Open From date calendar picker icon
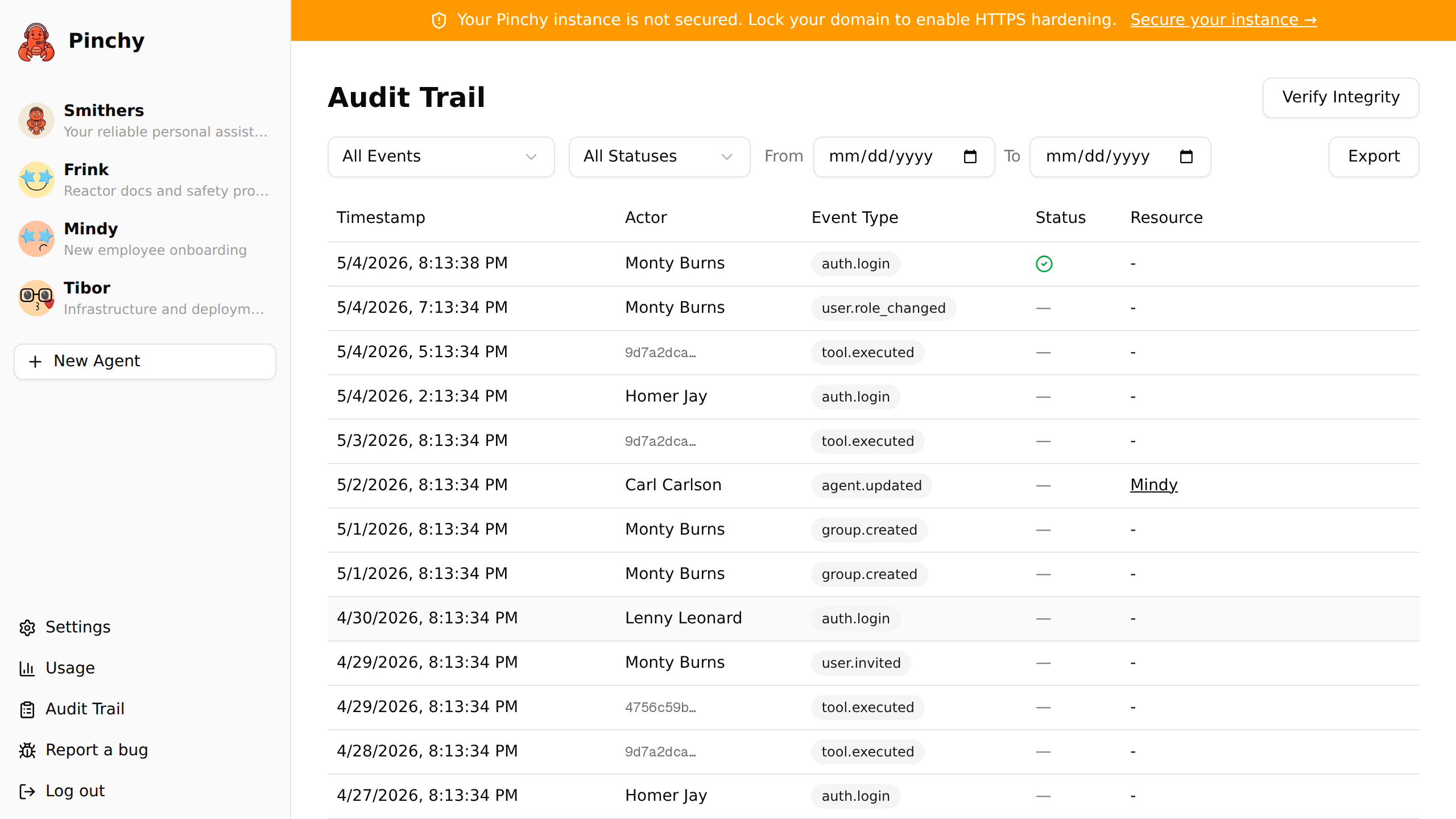 tap(970, 156)
